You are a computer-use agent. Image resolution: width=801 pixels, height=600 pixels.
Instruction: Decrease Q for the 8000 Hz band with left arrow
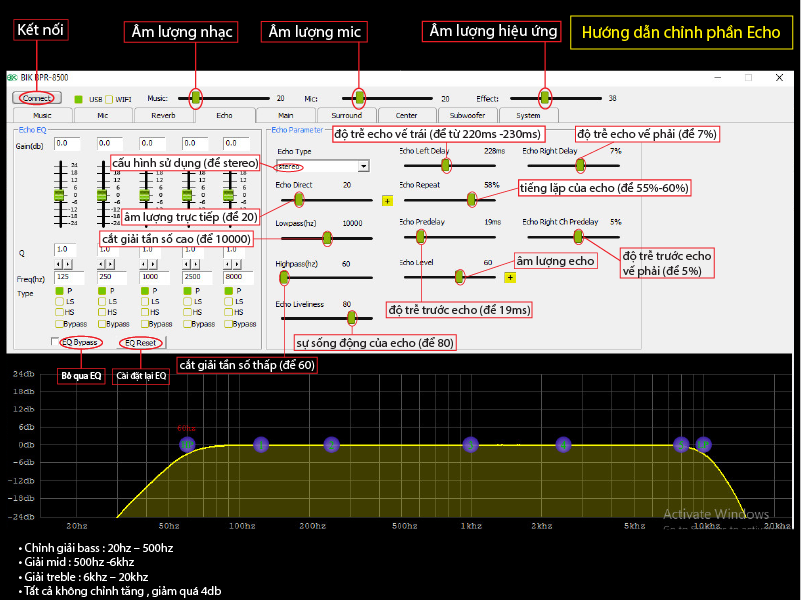[x=227, y=264]
